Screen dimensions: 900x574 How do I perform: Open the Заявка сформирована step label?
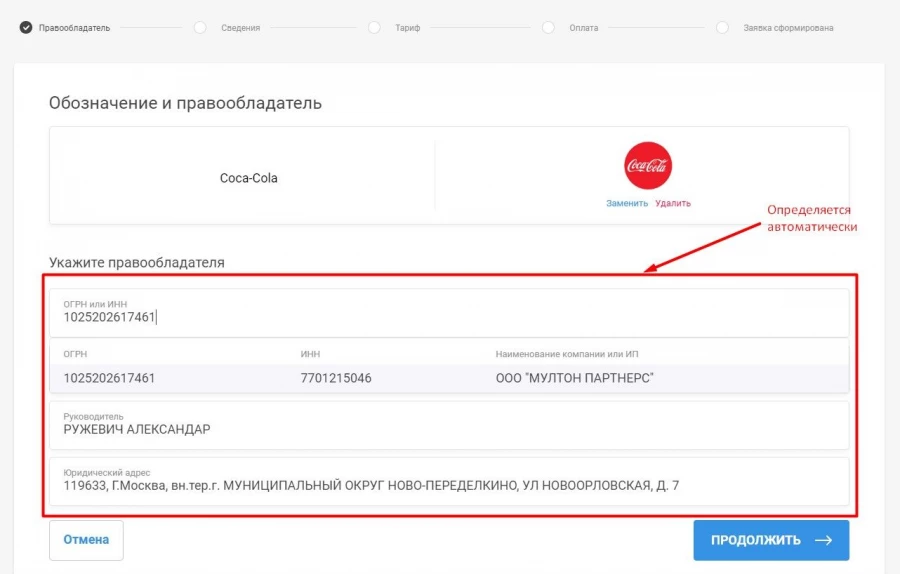pyautogui.click(x=789, y=28)
